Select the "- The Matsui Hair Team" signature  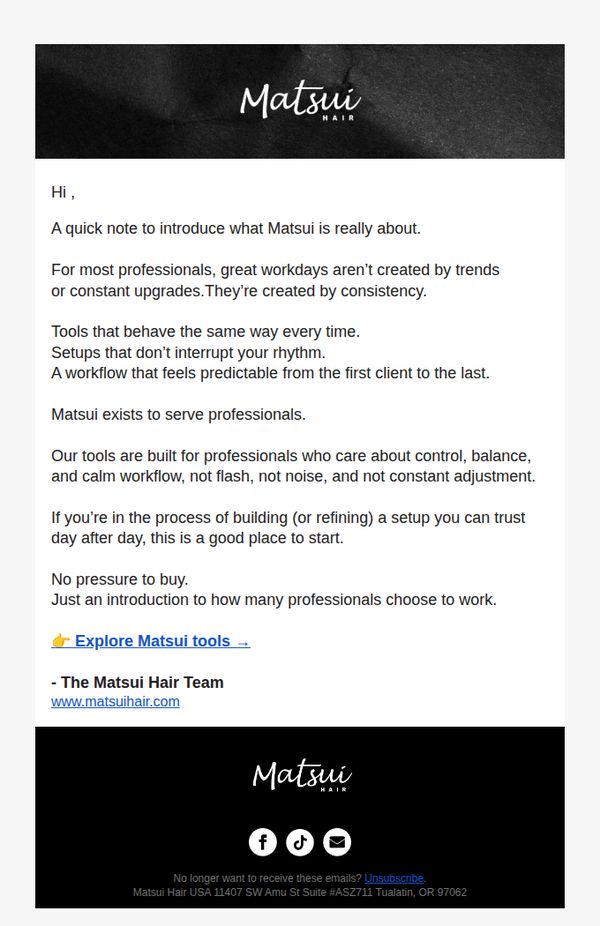click(x=138, y=682)
